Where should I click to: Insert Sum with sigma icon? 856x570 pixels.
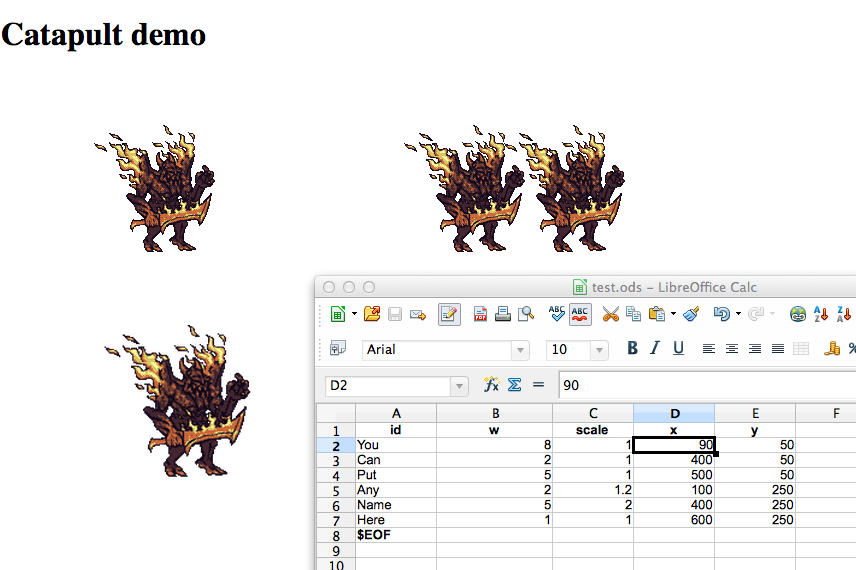[x=514, y=384]
